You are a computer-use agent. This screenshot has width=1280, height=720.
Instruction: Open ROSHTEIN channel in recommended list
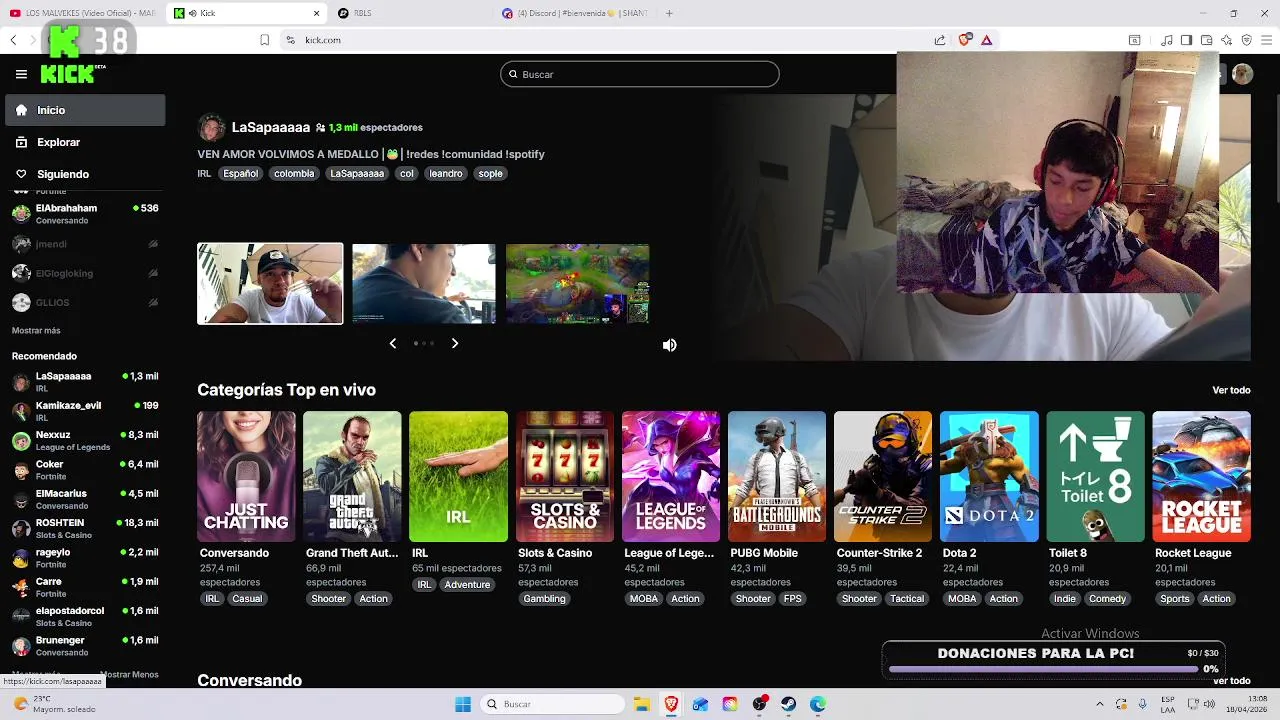point(85,529)
